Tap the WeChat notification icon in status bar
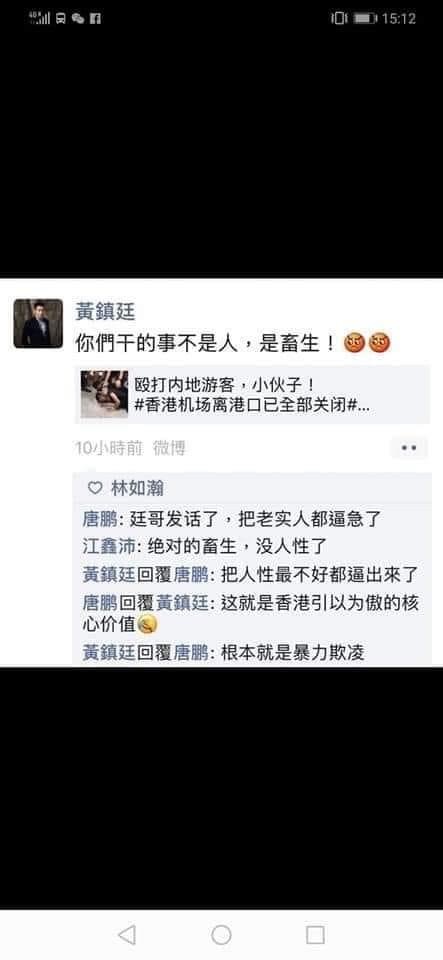The image size is (443, 960). pyautogui.click(x=78, y=18)
